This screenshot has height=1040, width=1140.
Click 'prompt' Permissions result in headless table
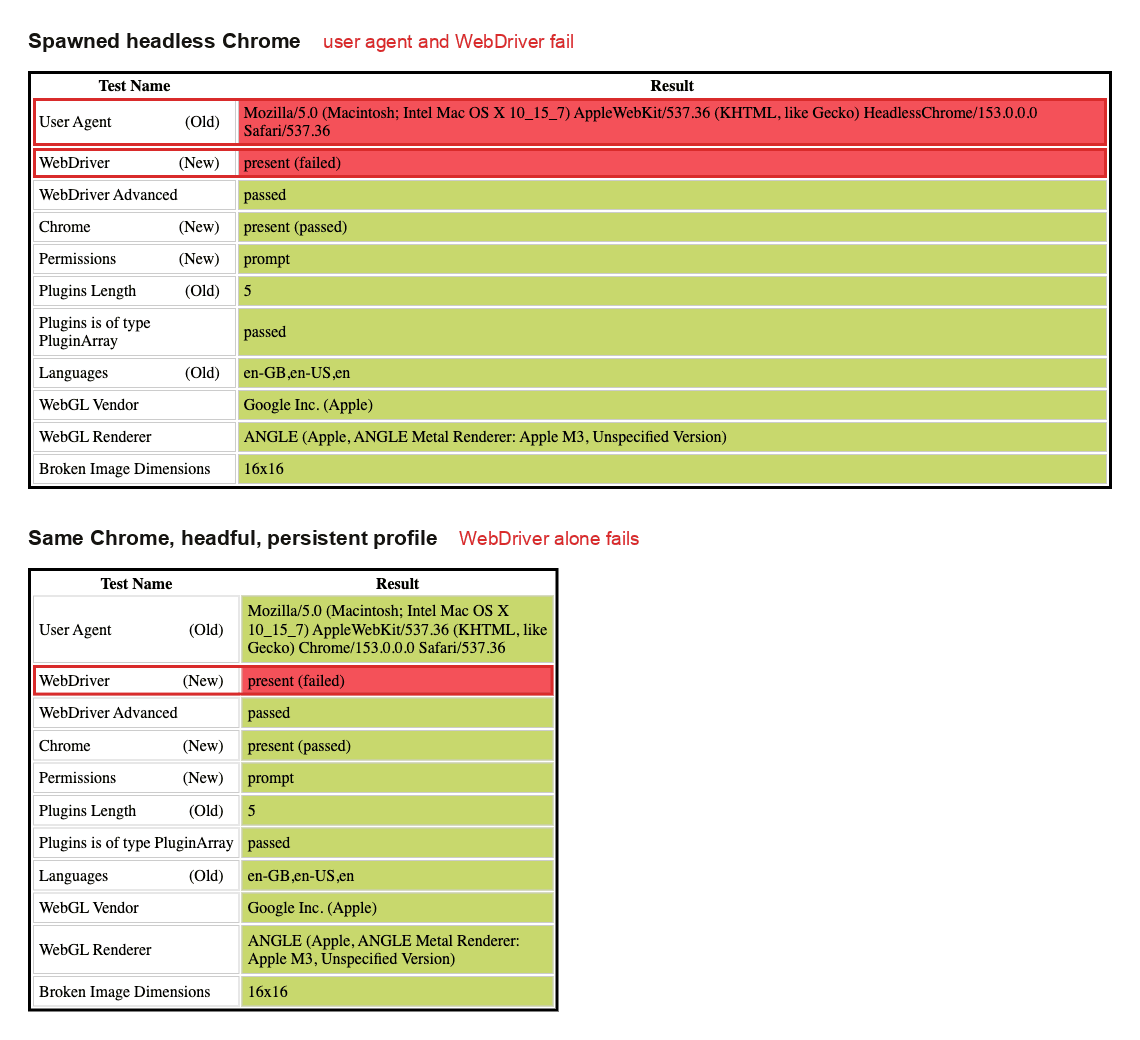(672, 259)
